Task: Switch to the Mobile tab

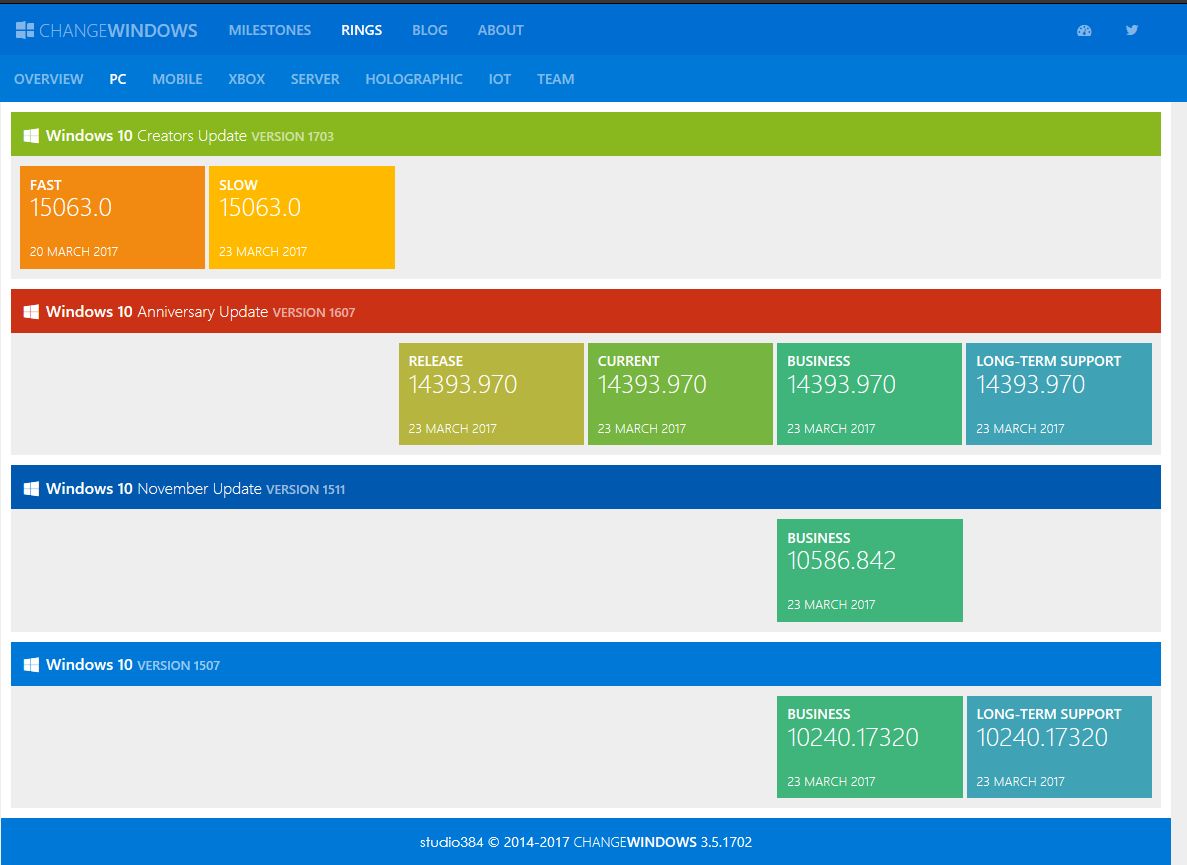Action: pyautogui.click(x=177, y=79)
